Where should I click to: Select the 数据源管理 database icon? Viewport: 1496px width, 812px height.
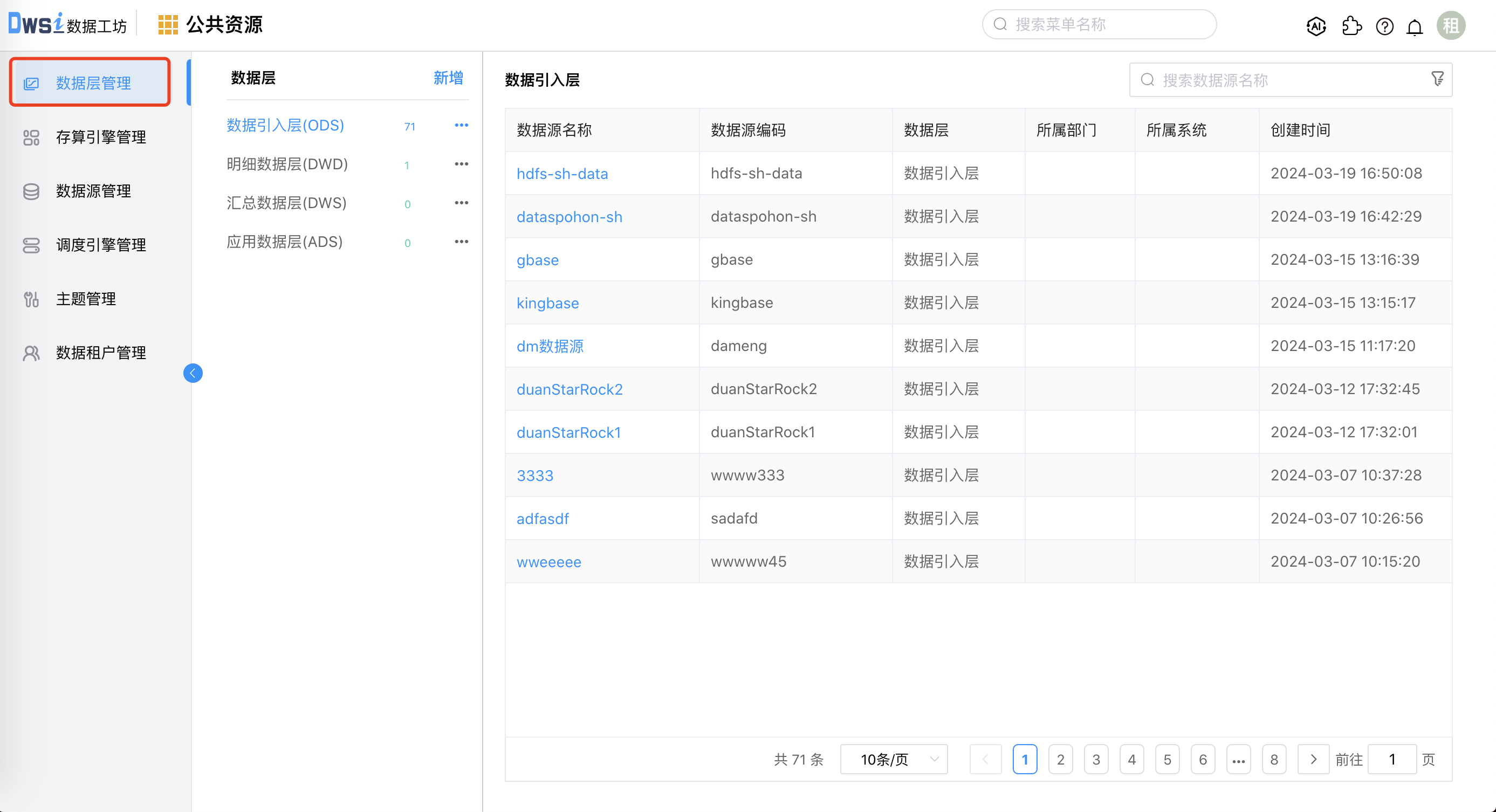pyautogui.click(x=31, y=191)
